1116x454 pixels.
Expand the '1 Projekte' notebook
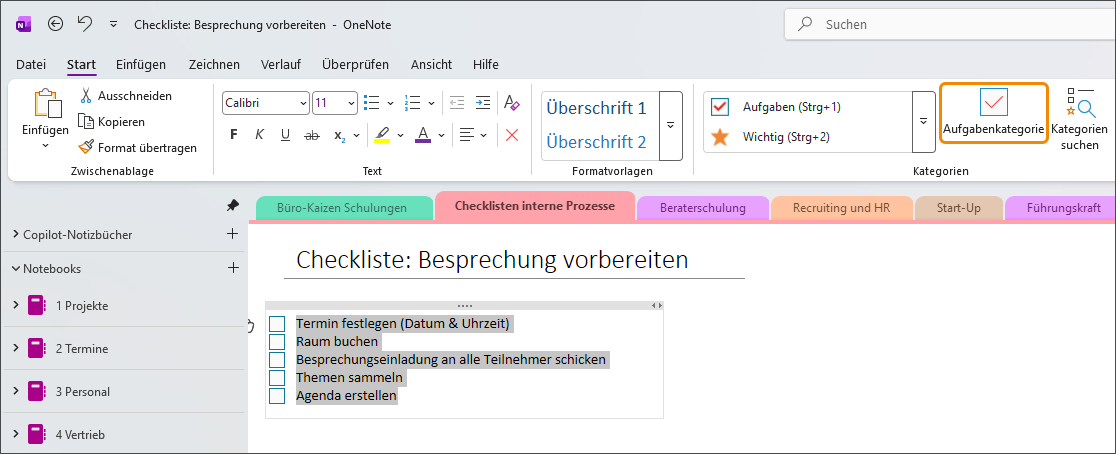(16, 305)
